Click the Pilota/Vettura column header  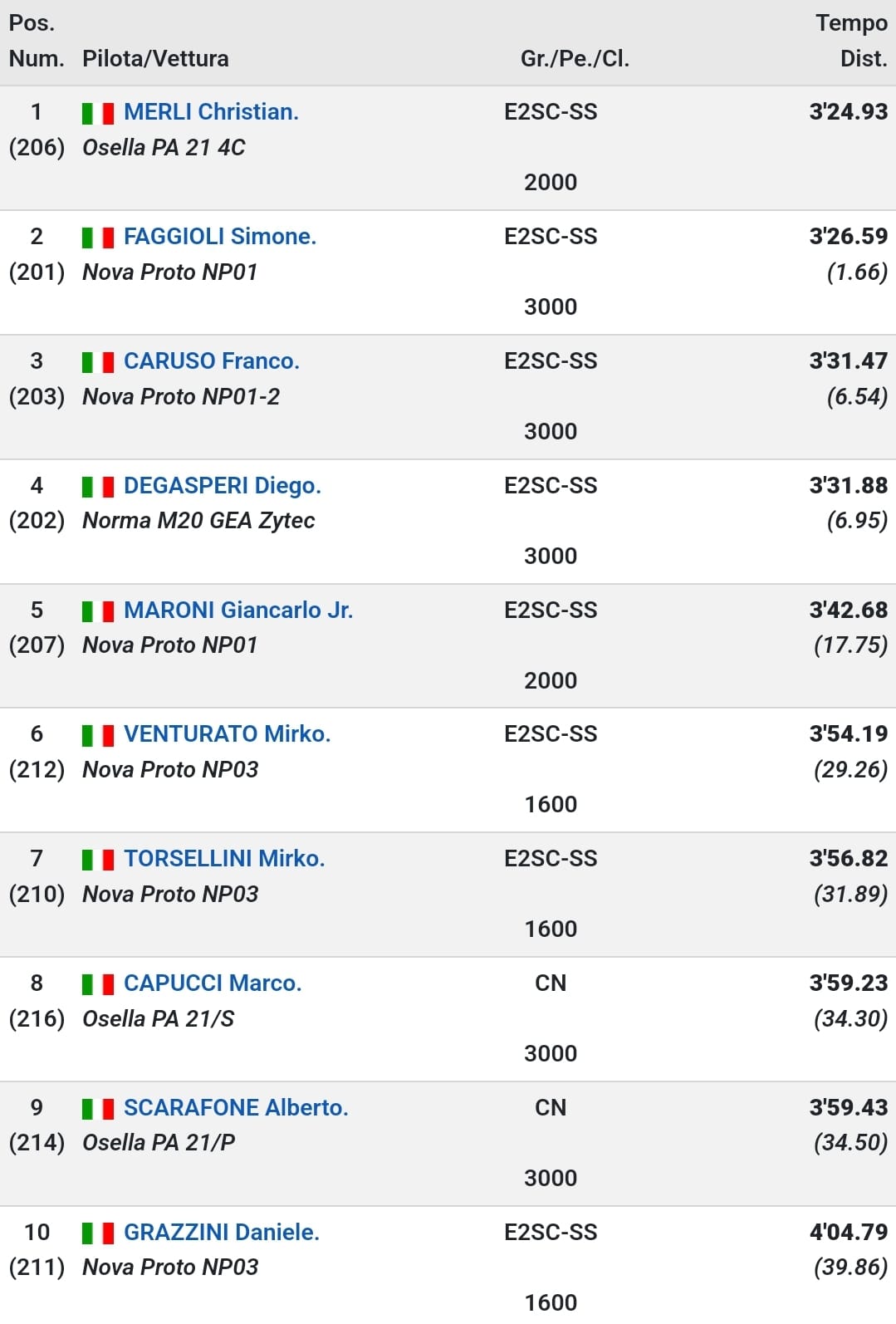click(x=155, y=58)
